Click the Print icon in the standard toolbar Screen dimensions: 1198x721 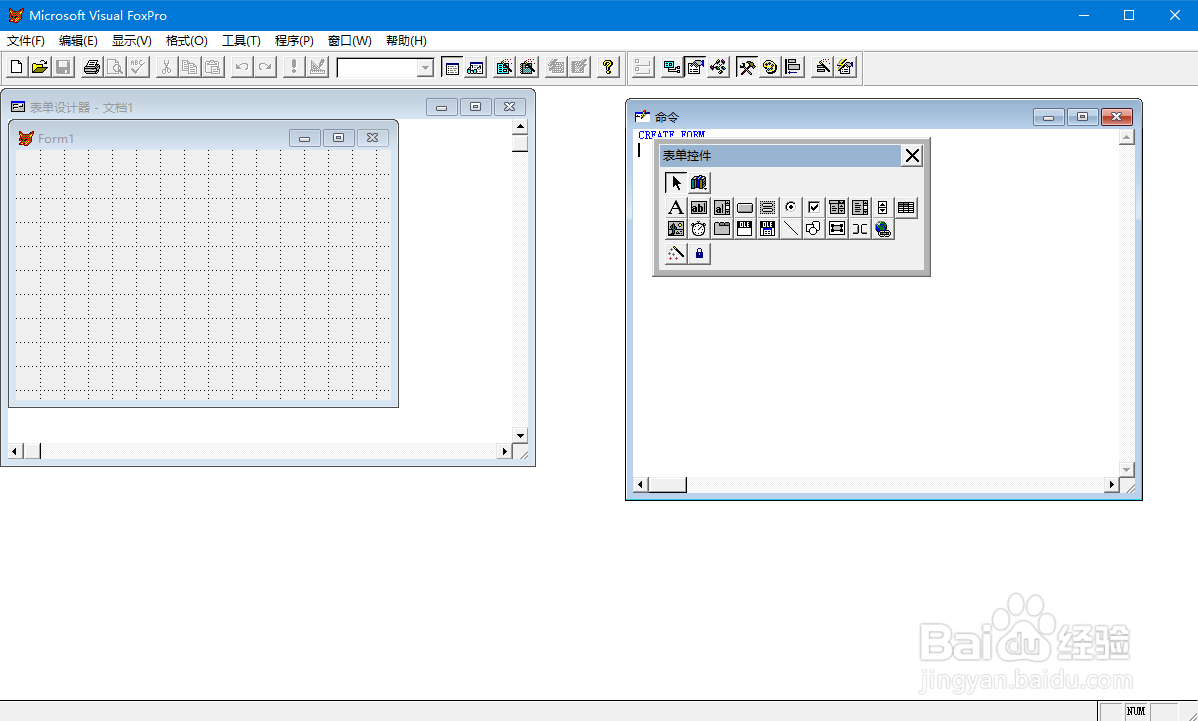92,67
